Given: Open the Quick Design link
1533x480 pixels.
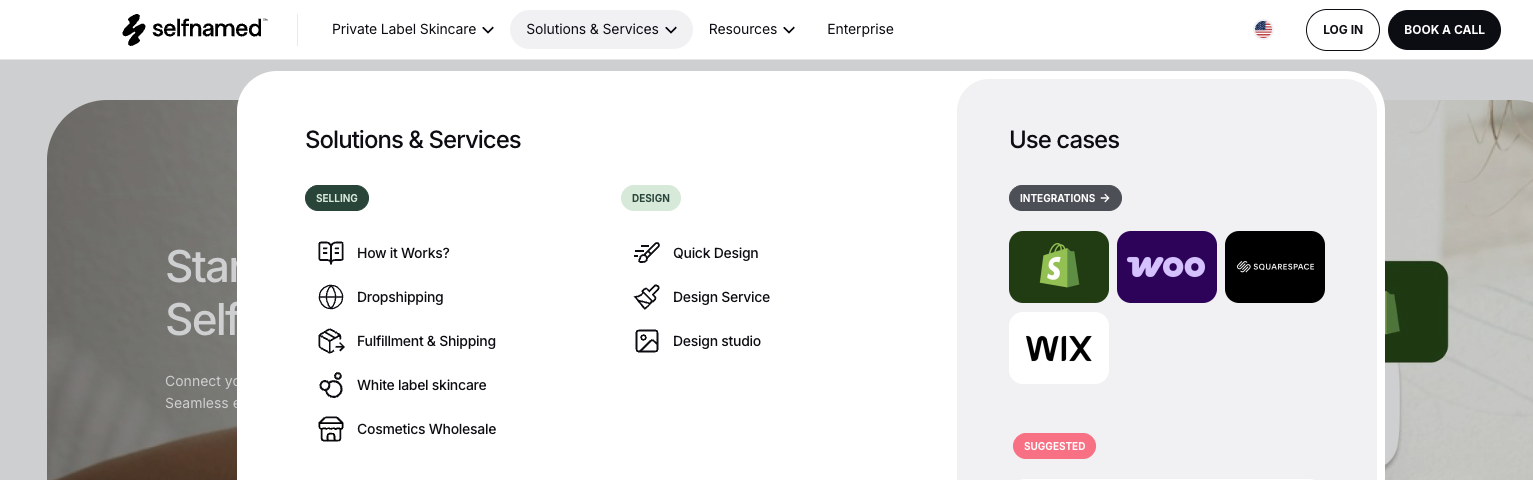Looking at the screenshot, I should (715, 253).
